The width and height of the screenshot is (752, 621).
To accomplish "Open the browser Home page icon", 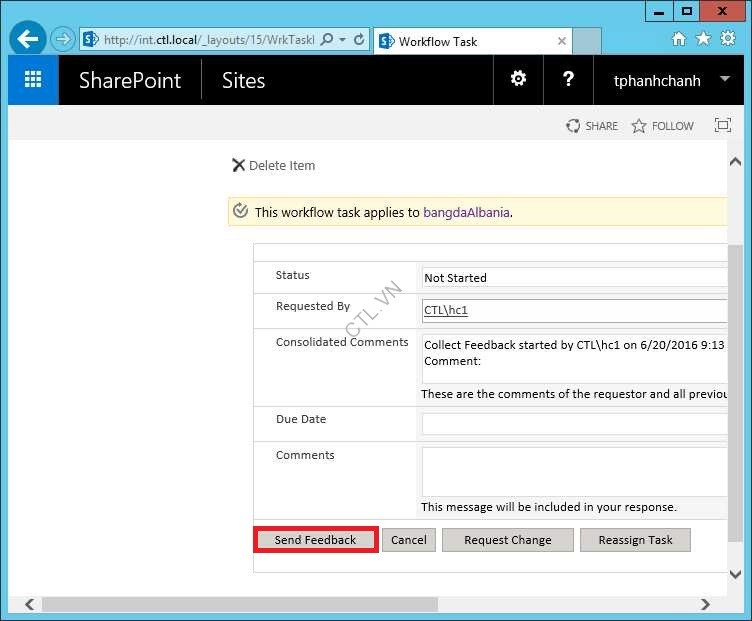I will pos(679,39).
